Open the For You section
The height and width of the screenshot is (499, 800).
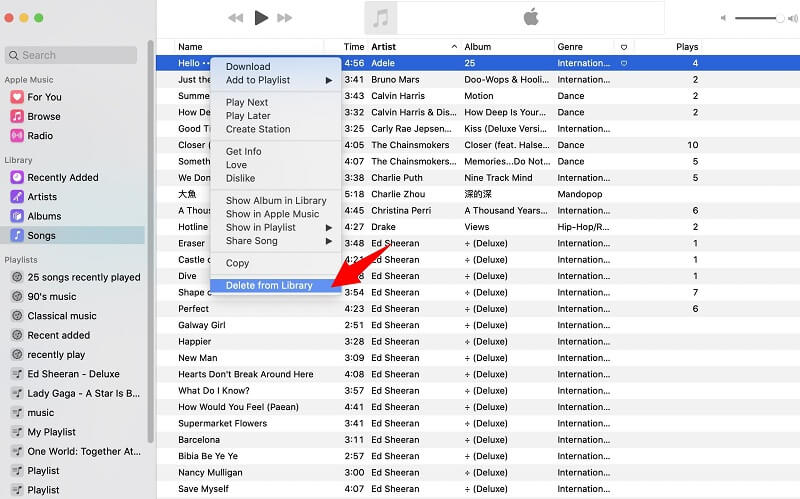click(44, 97)
